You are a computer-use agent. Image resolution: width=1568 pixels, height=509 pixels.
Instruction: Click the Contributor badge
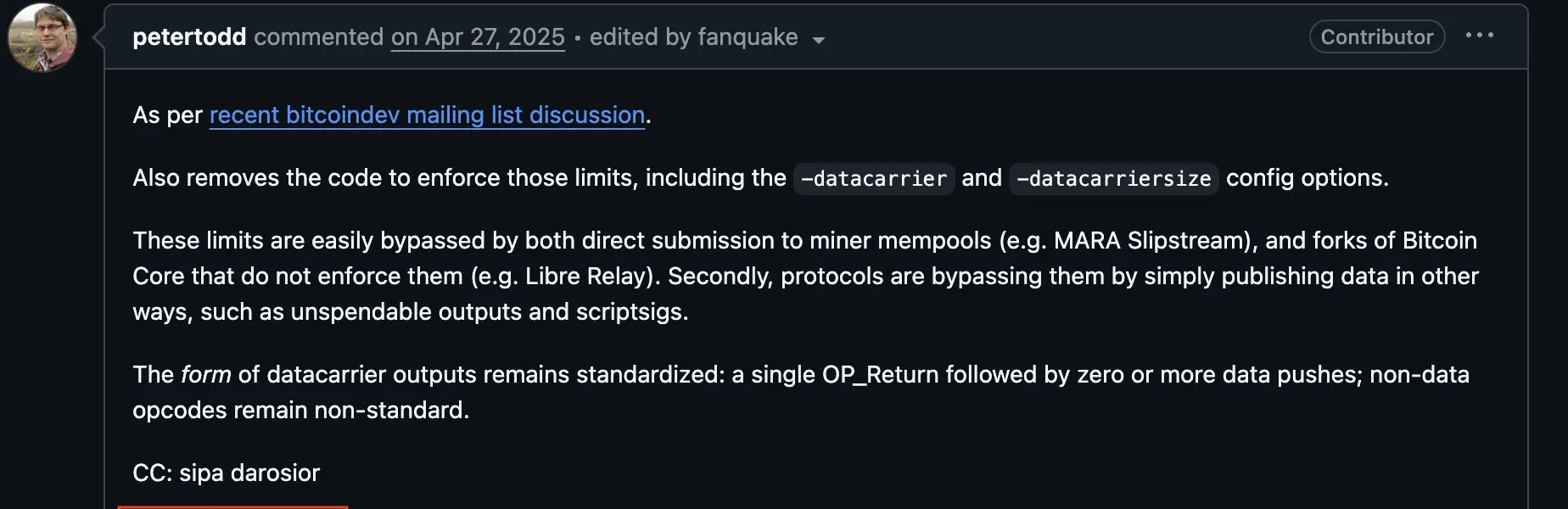[x=1376, y=36]
